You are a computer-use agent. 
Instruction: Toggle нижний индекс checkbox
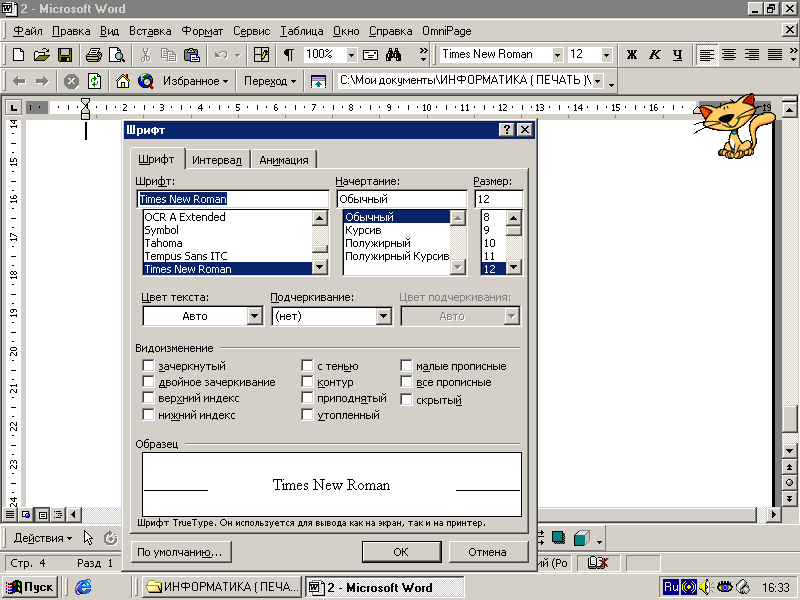click(x=148, y=415)
